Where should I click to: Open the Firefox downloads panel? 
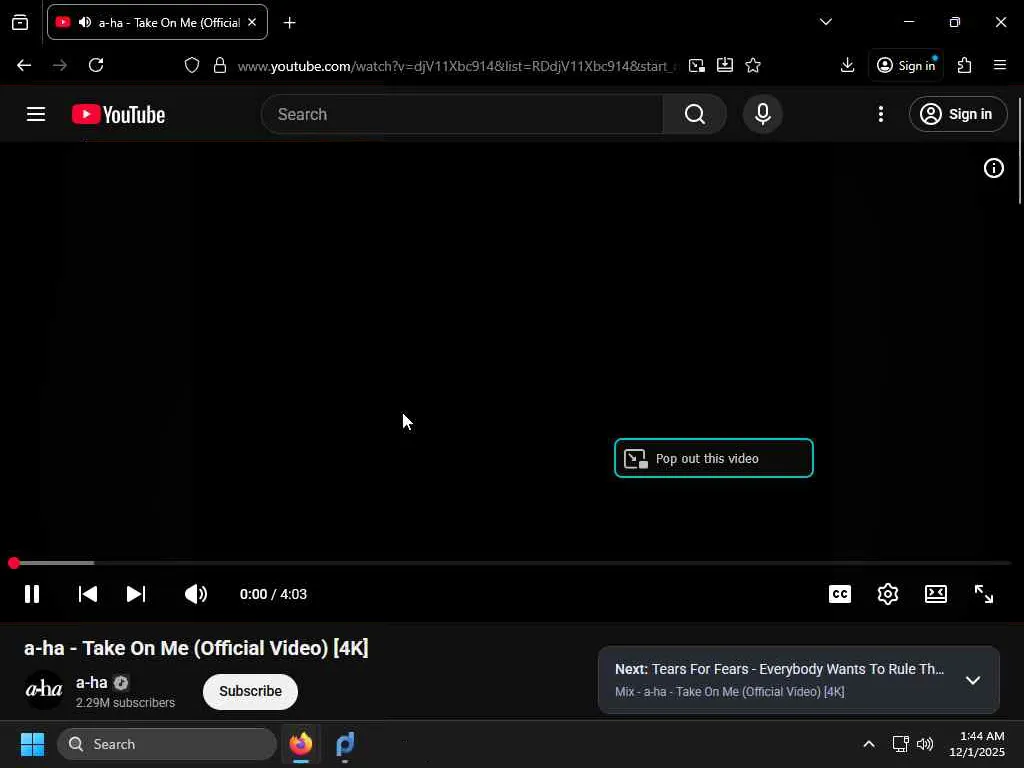[847, 65]
